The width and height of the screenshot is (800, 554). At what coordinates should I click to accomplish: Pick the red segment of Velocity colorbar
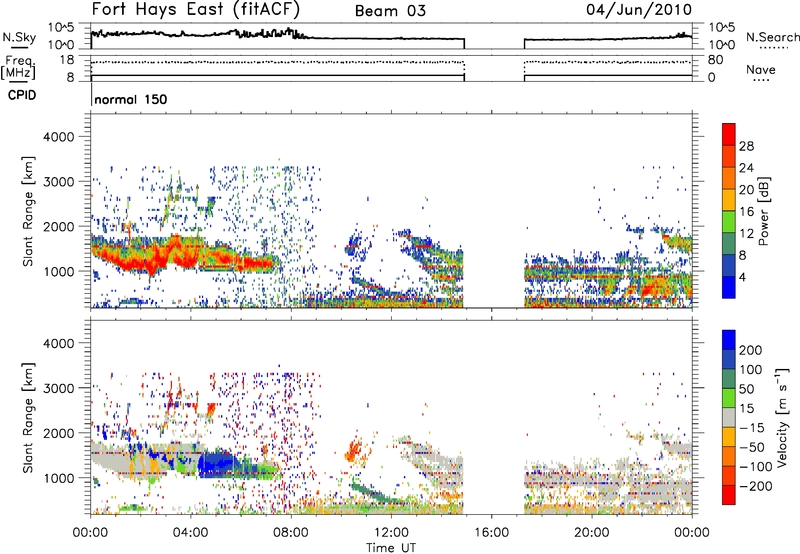click(729, 495)
